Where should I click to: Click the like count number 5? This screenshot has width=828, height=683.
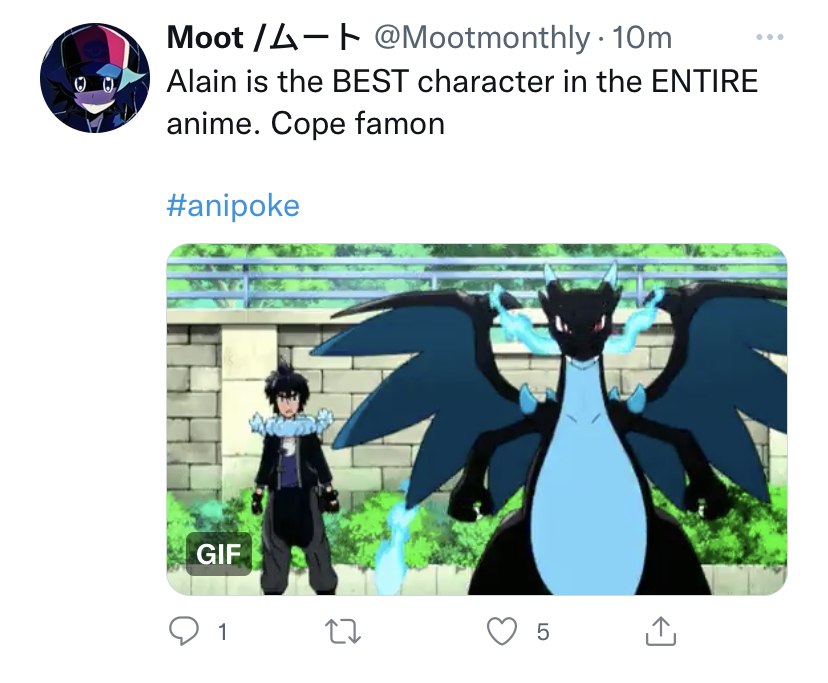click(x=543, y=632)
